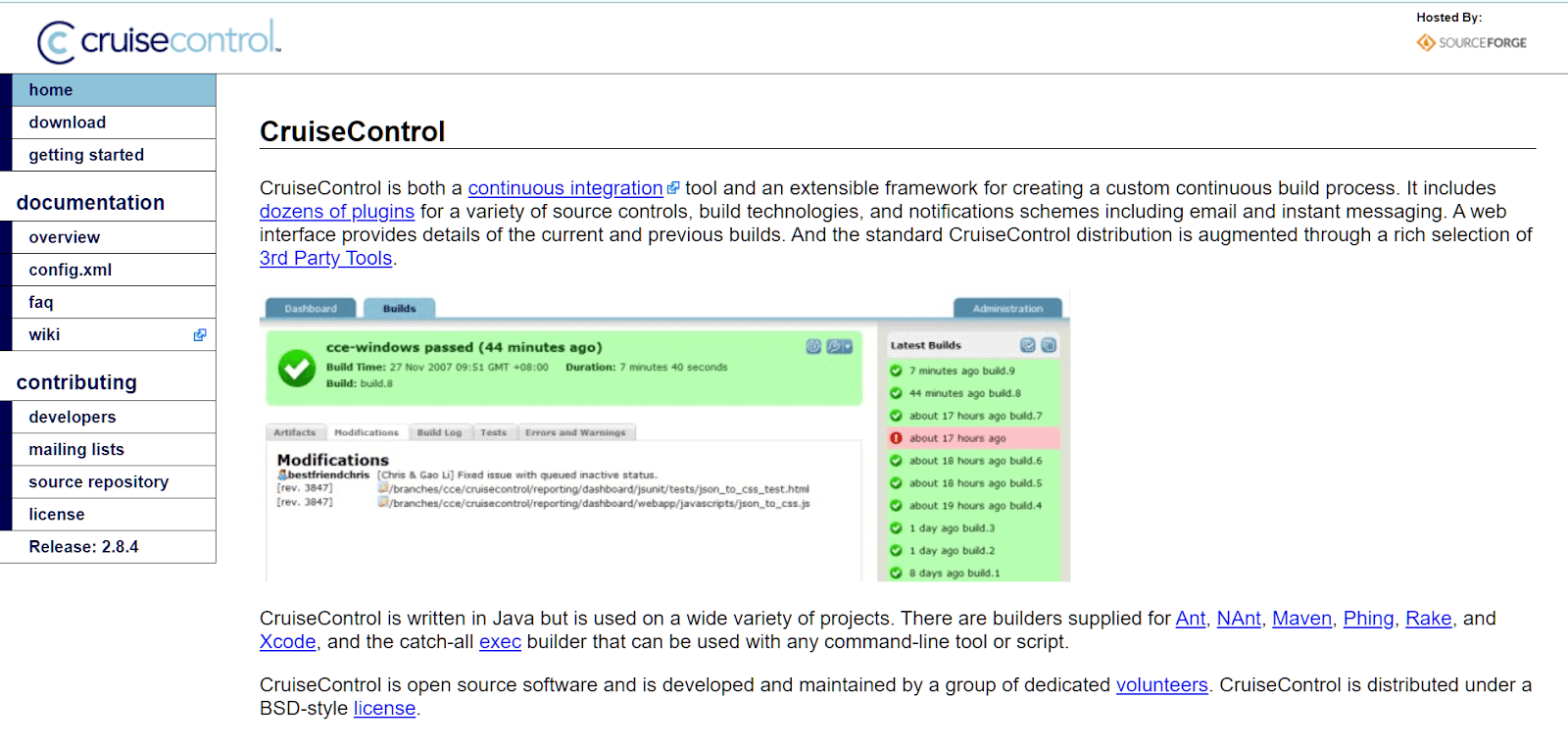The height and width of the screenshot is (749, 1568).
Task: Click the Maven builder link
Action: point(1301,619)
